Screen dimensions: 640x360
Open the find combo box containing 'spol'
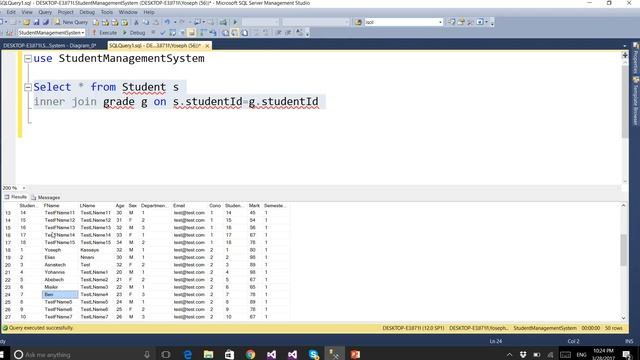pos(404,22)
